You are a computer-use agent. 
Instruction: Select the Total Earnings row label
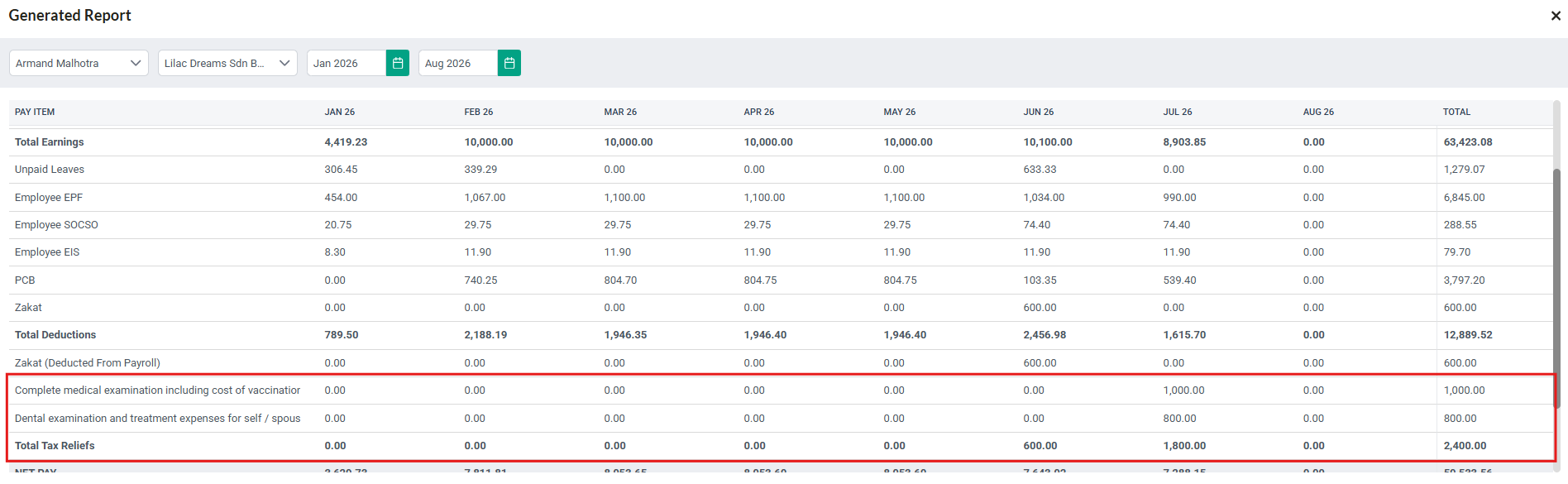pos(50,142)
